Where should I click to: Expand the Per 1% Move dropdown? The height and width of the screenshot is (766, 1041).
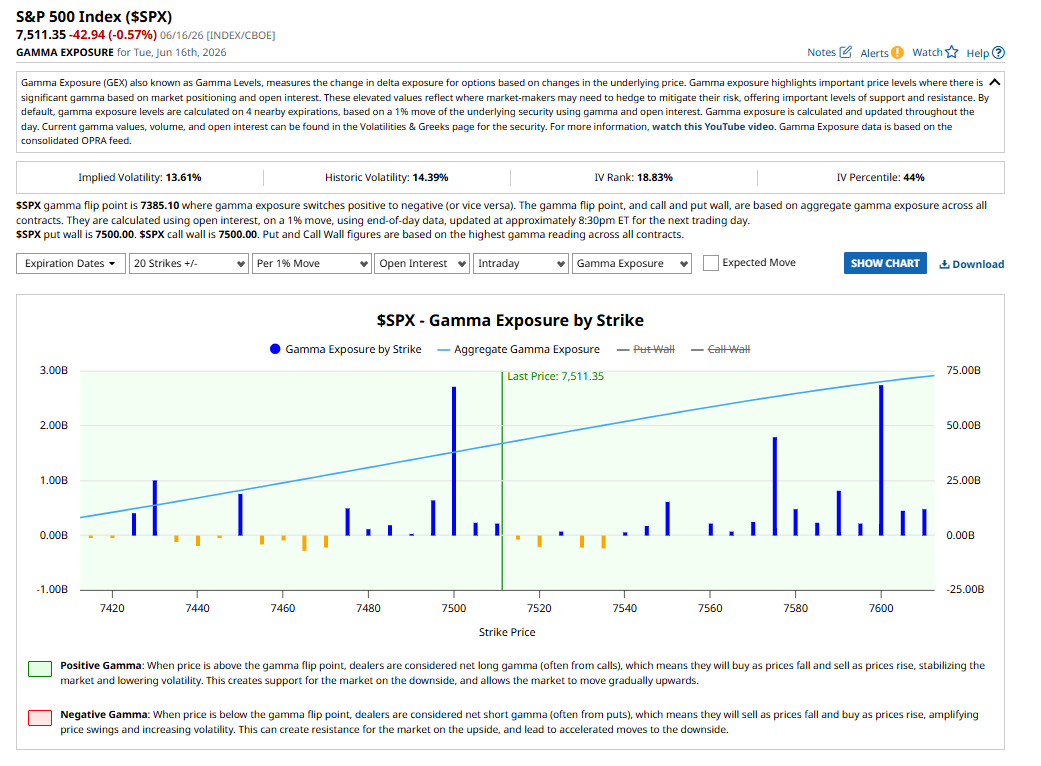pyautogui.click(x=311, y=264)
